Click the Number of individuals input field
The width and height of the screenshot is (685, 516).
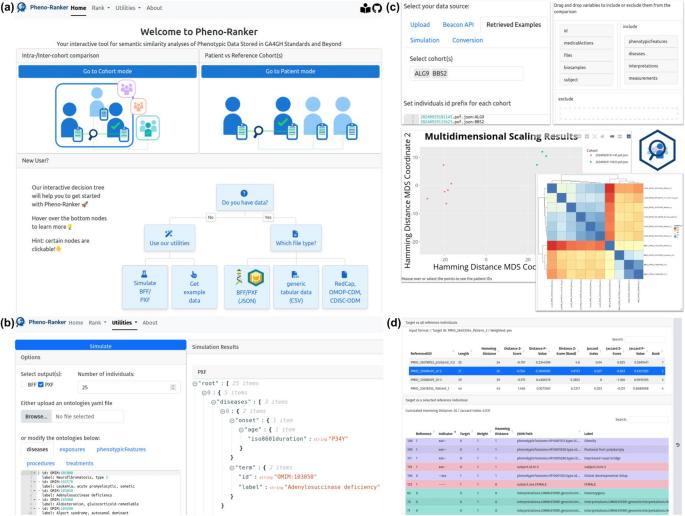click(x=129, y=387)
